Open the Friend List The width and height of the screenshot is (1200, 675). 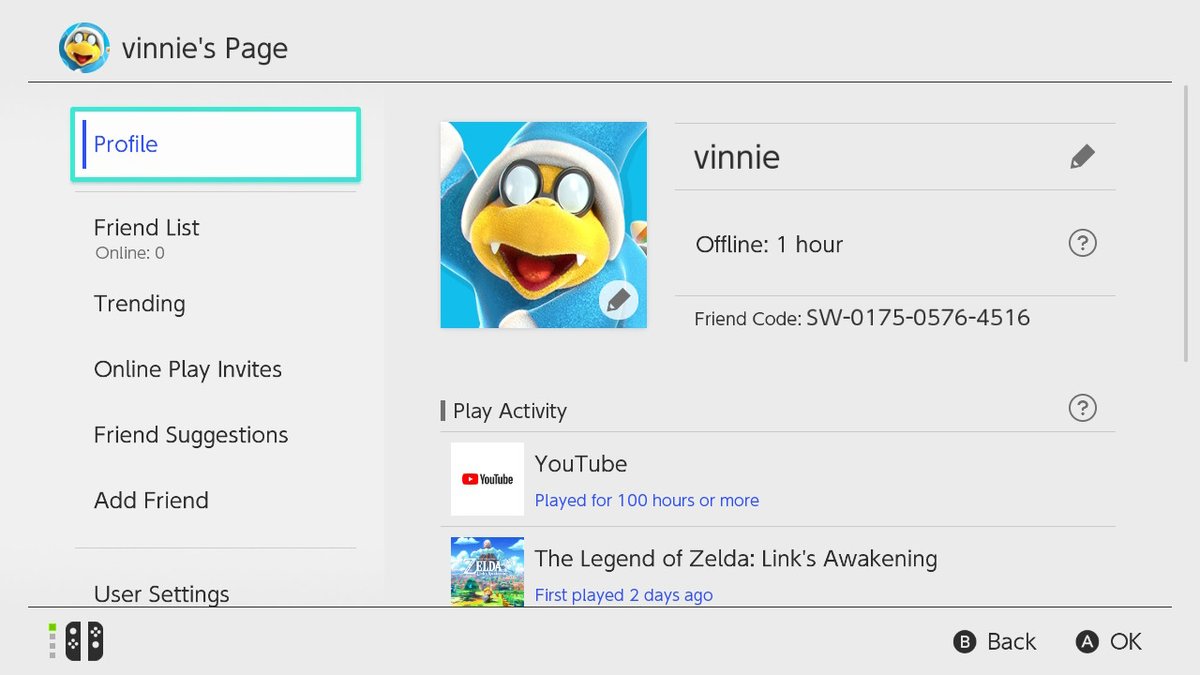point(146,227)
